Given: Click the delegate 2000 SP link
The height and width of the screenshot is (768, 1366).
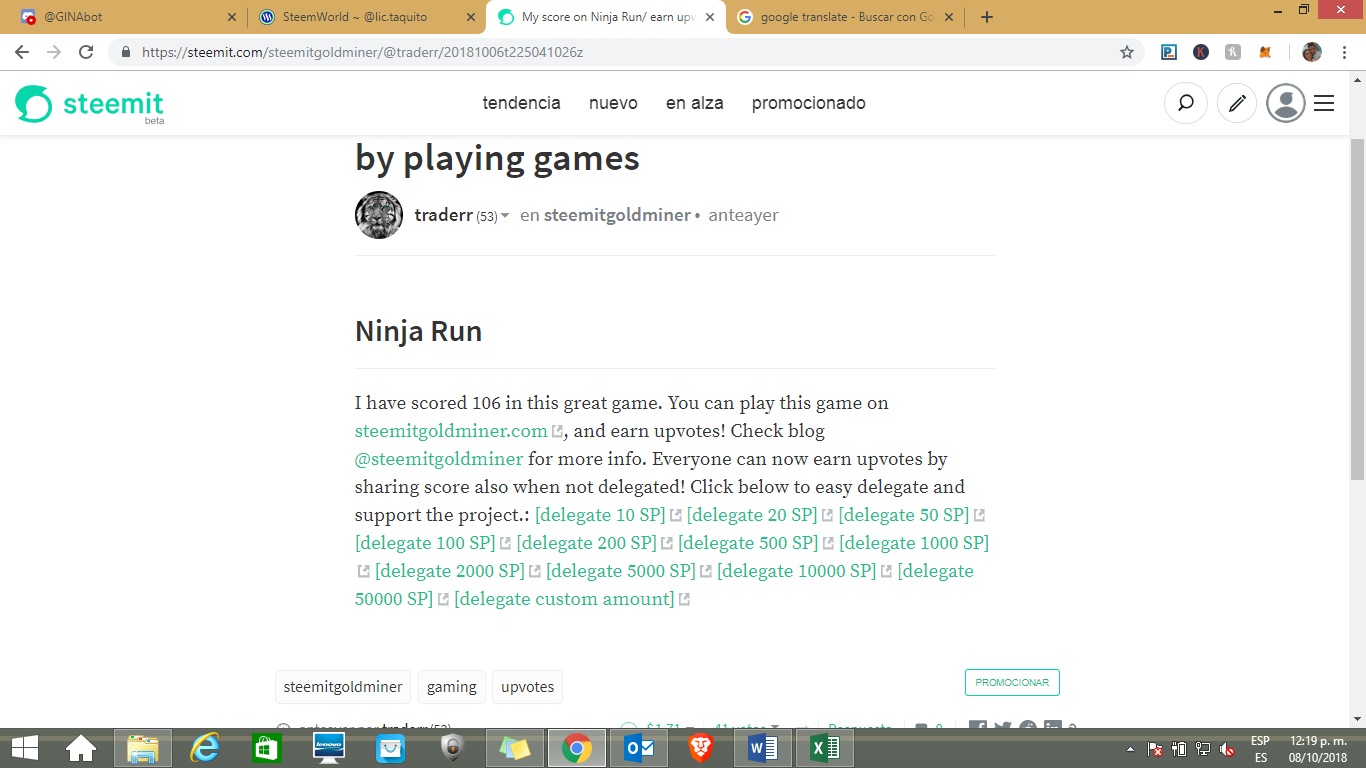Looking at the screenshot, I should (x=450, y=572).
